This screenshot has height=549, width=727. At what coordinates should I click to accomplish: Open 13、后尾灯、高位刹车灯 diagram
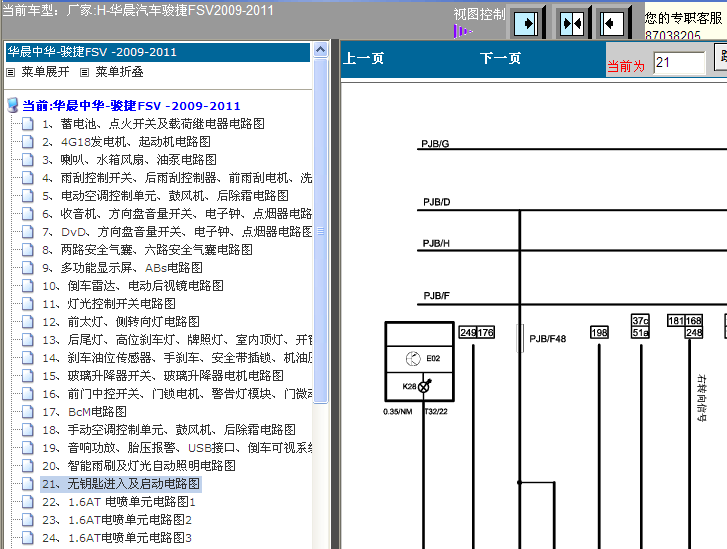pyautogui.click(x=177, y=340)
